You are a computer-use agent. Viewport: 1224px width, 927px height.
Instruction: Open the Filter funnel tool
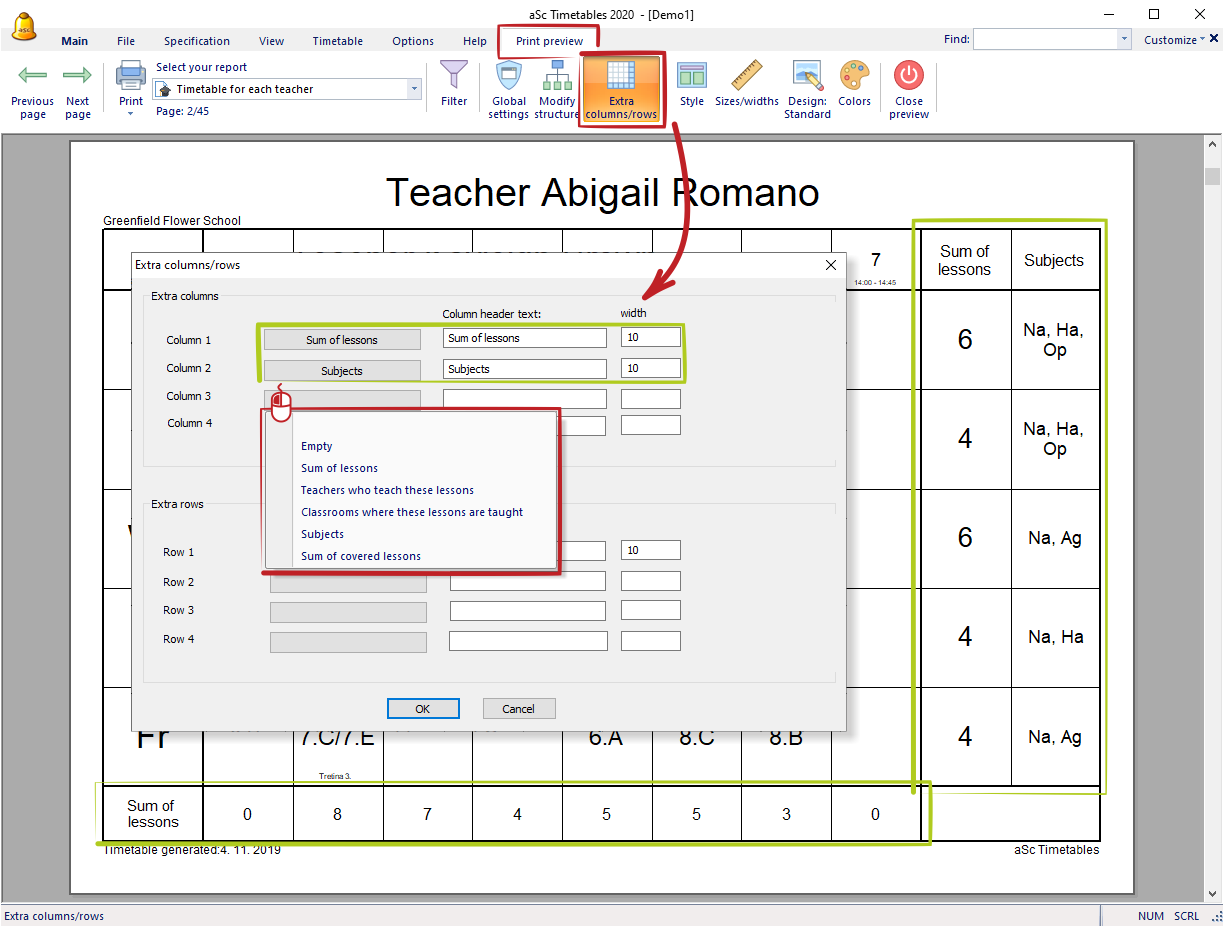click(x=454, y=76)
